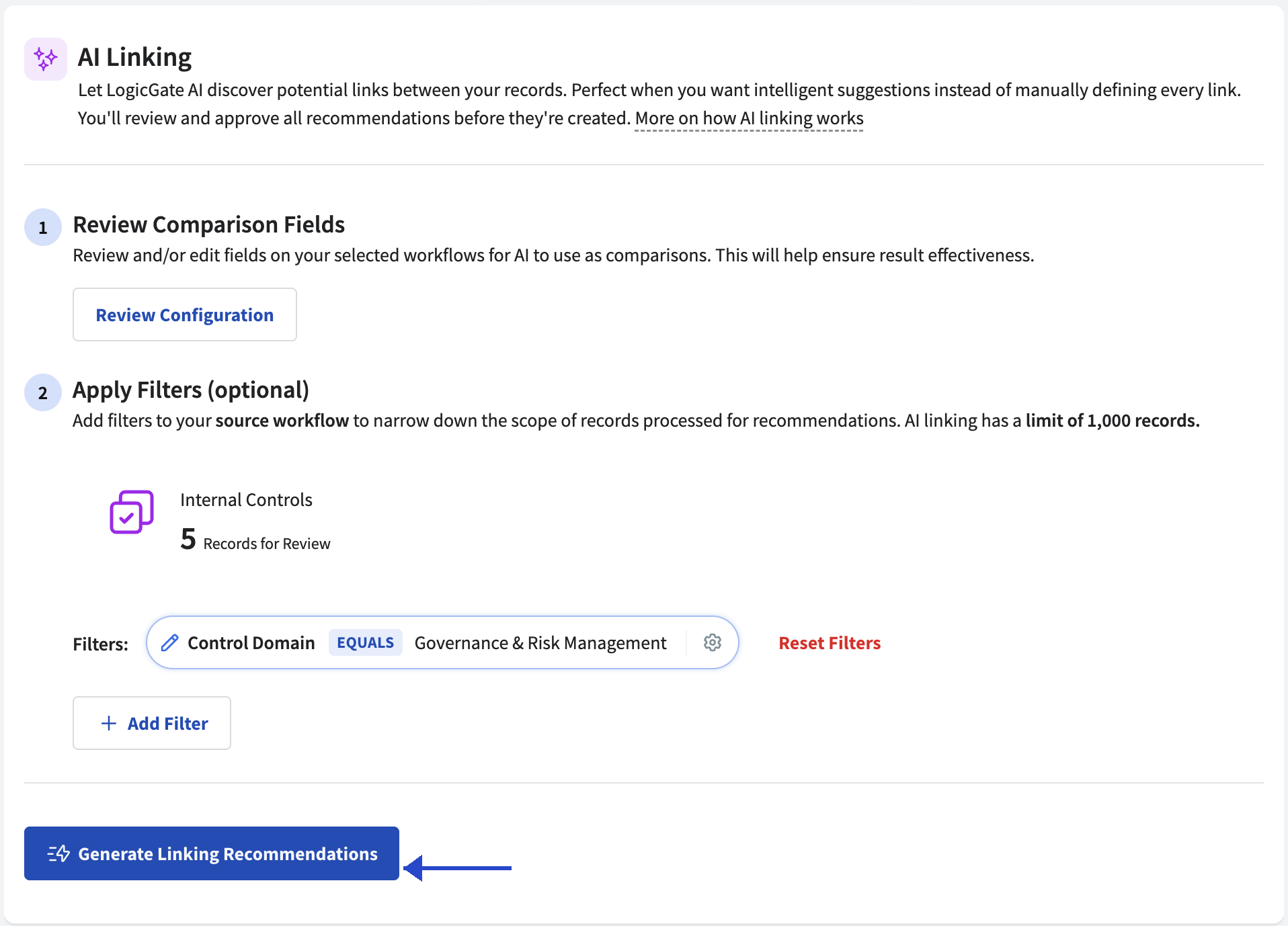Open the filter settings gear icon
Screen dimensions: 1288x926
pos(713,642)
